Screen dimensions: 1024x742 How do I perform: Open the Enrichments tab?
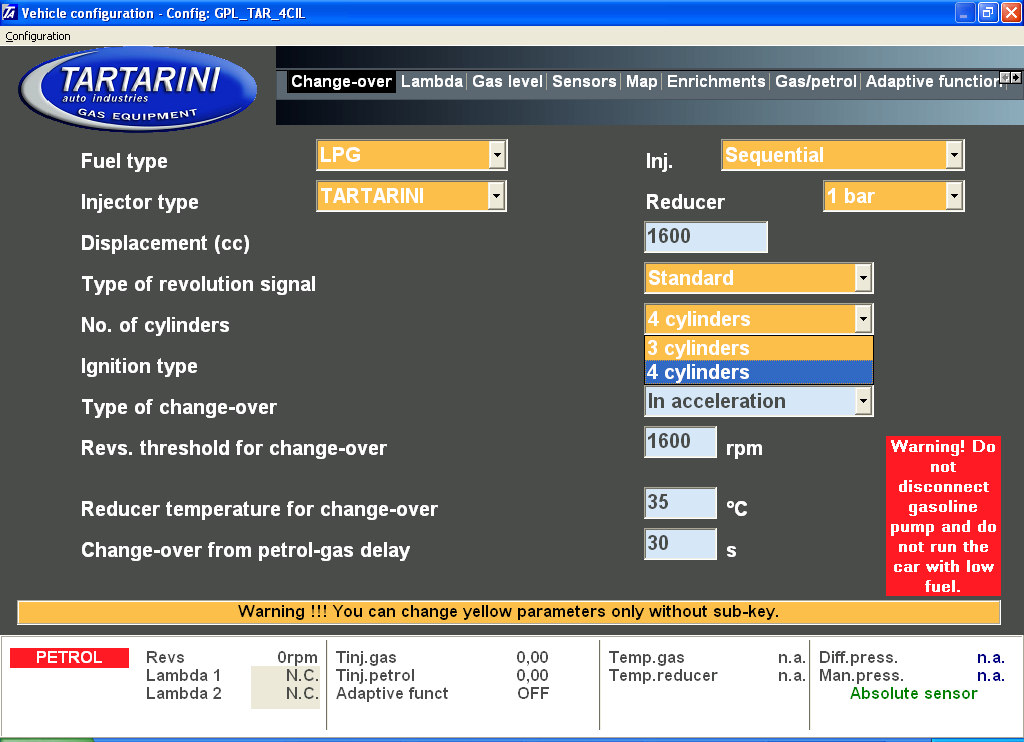(x=716, y=82)
